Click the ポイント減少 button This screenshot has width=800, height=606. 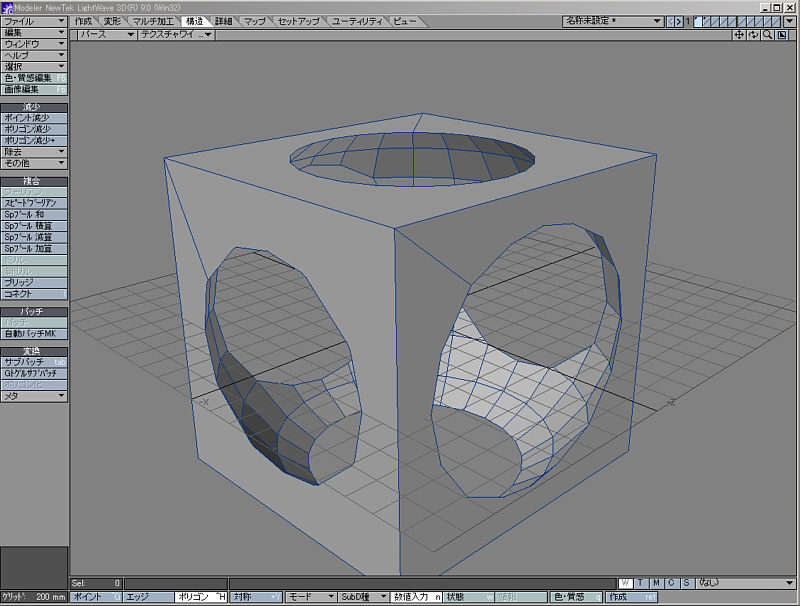(34, 118)
